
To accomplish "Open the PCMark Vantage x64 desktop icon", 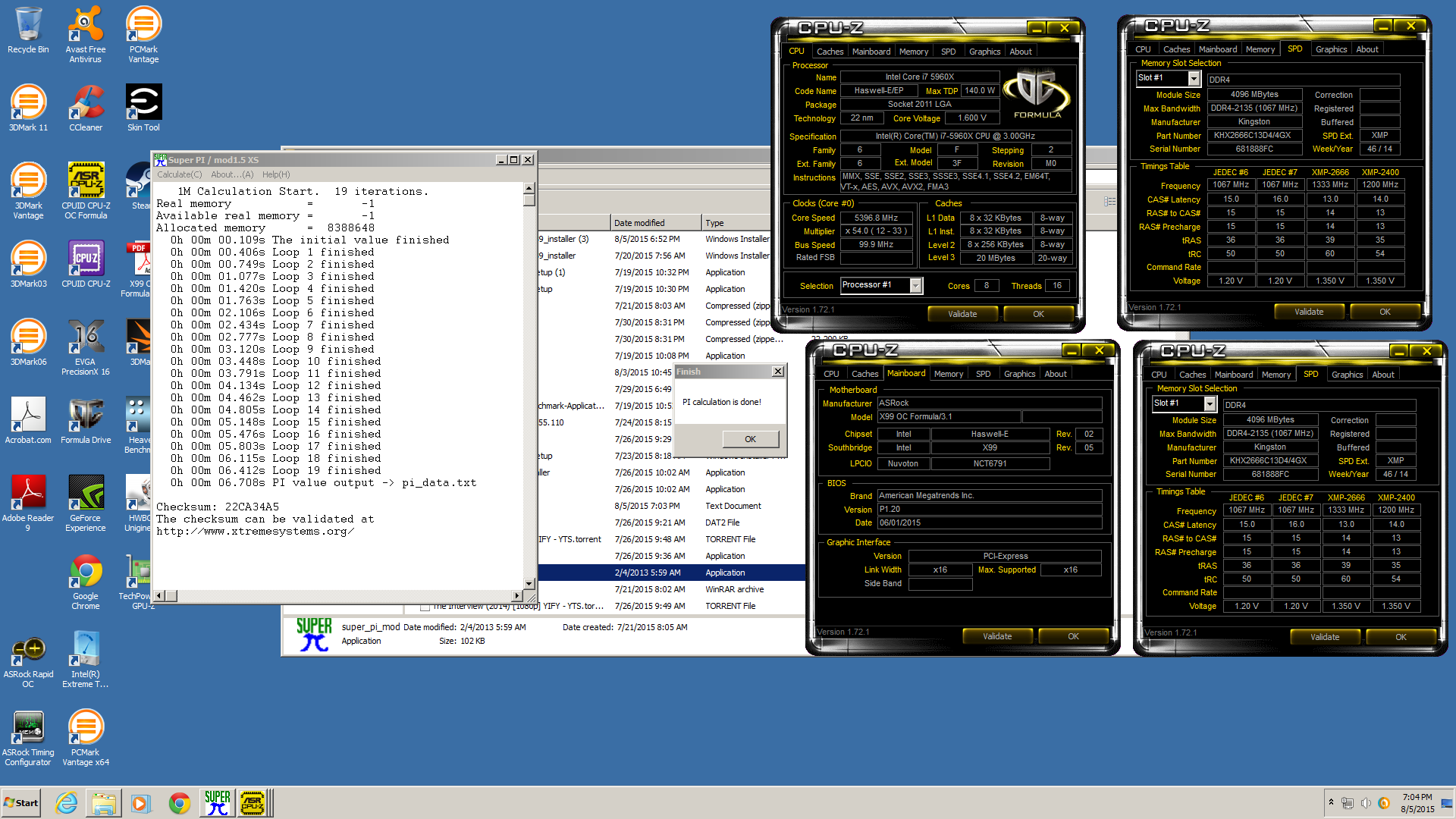I will point(86,738).
